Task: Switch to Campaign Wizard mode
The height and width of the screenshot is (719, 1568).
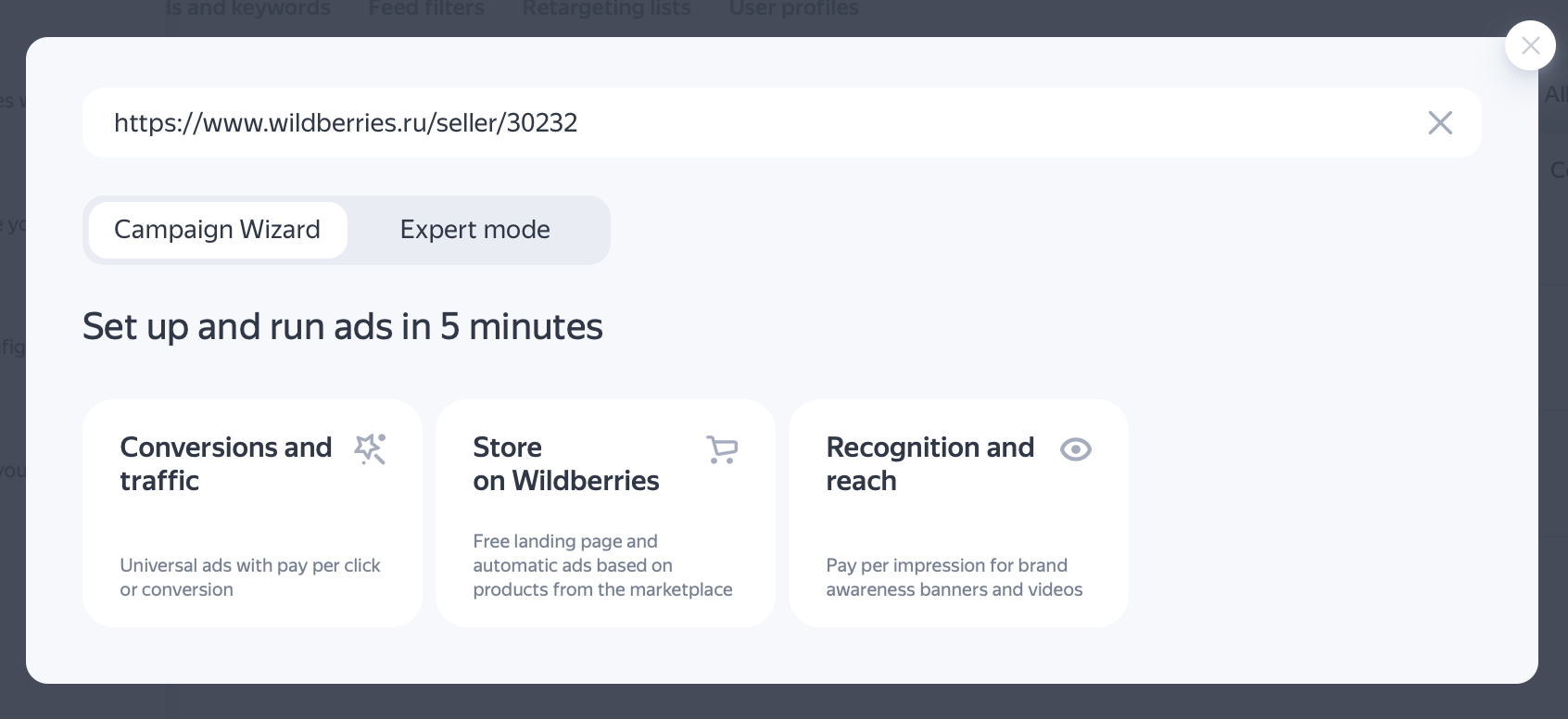Action: tap(217, 230)
